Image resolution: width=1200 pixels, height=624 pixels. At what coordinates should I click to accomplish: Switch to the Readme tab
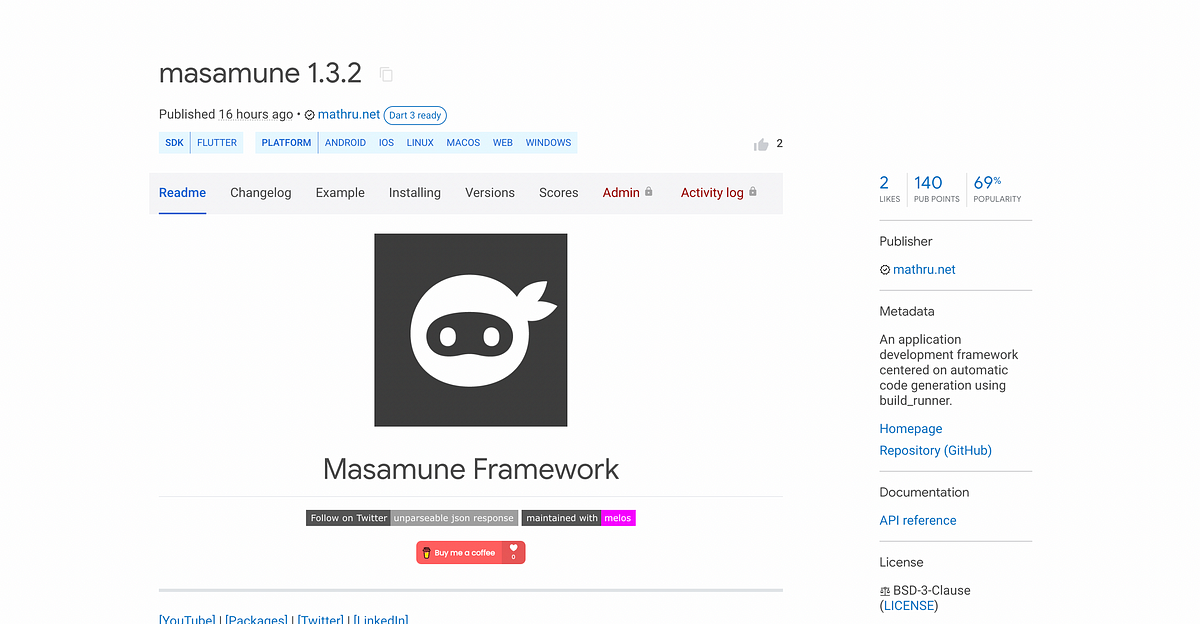pos(182,193)
